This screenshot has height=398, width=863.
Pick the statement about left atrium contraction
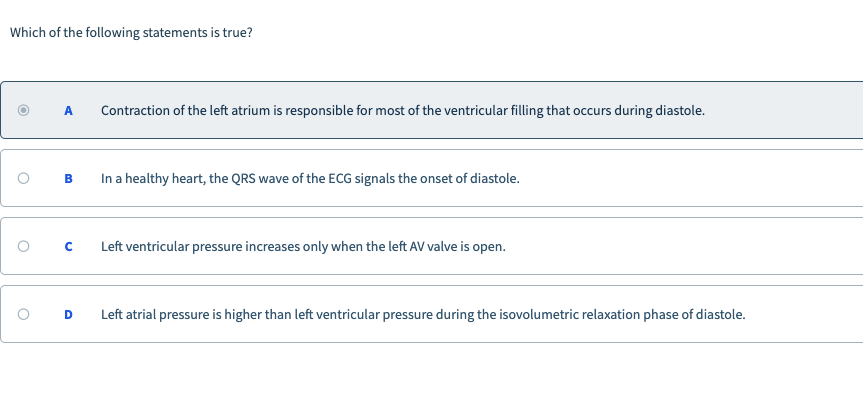[402, 111]
